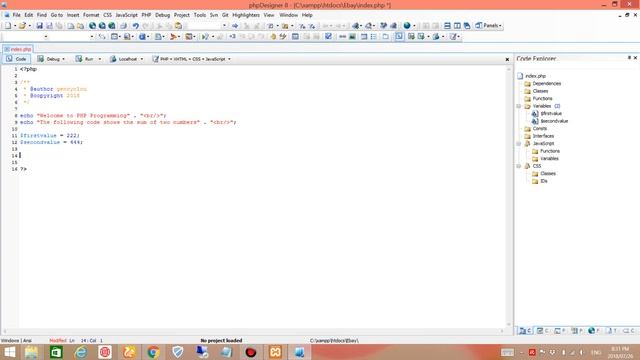Click the vertical split window icon

click(x=457, y=26)
